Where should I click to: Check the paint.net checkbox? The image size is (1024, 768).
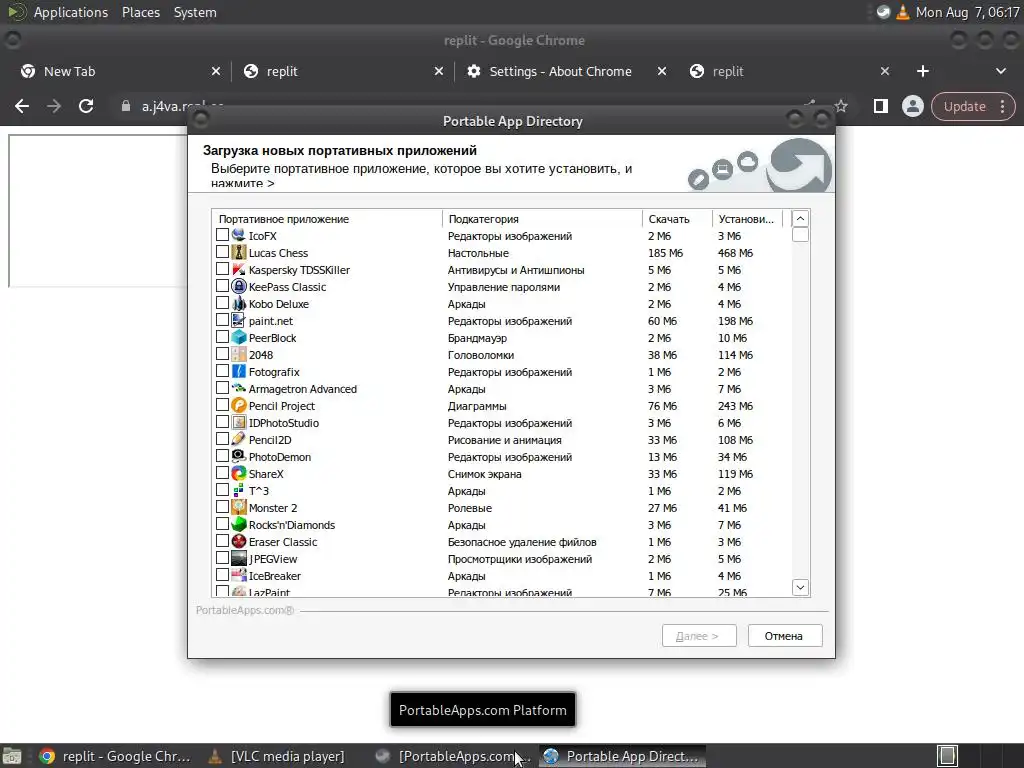(222, 319)
